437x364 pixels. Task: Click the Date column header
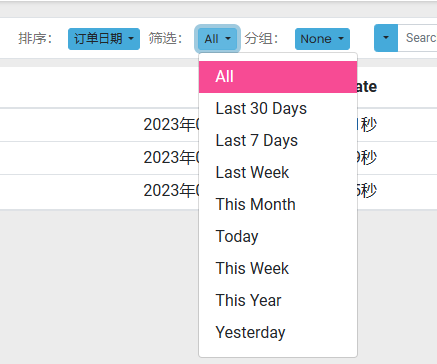367,87
